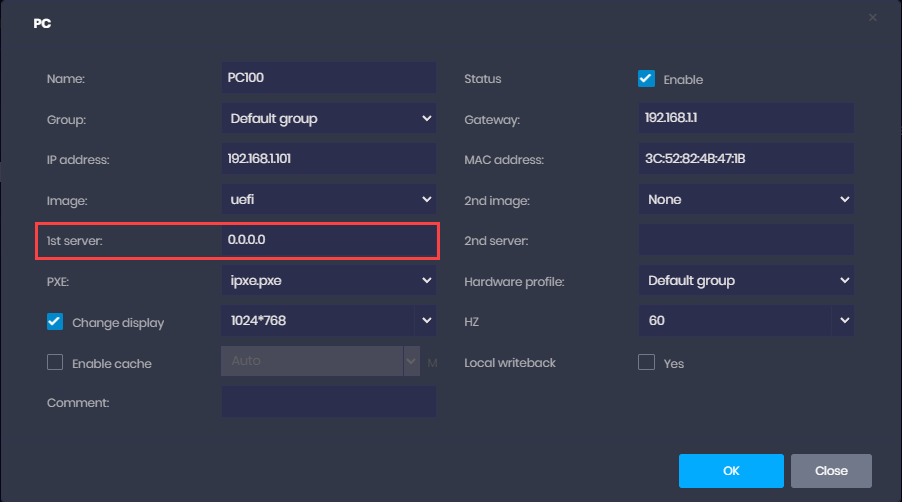This screenshot has height=502, width=902.
Task: Open the HZ refresh rate dropdown
Action: [x=746, y=321]
